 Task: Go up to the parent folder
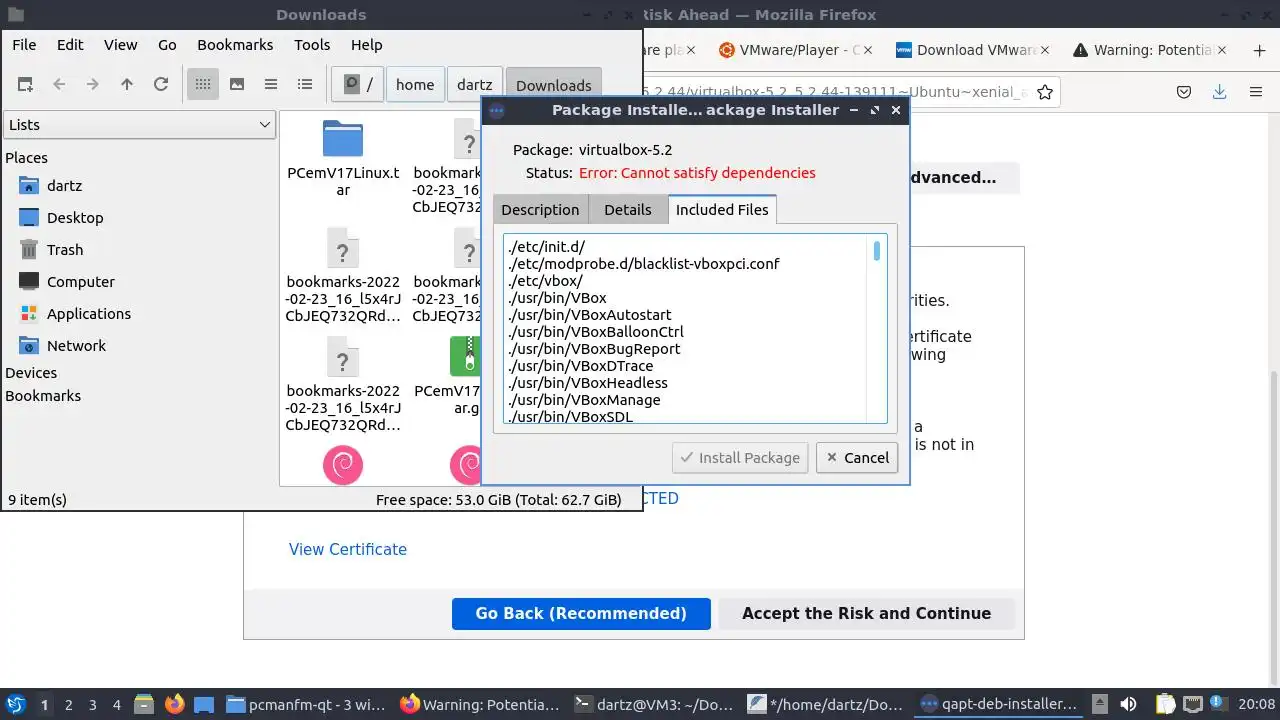[x=127, y=85]
